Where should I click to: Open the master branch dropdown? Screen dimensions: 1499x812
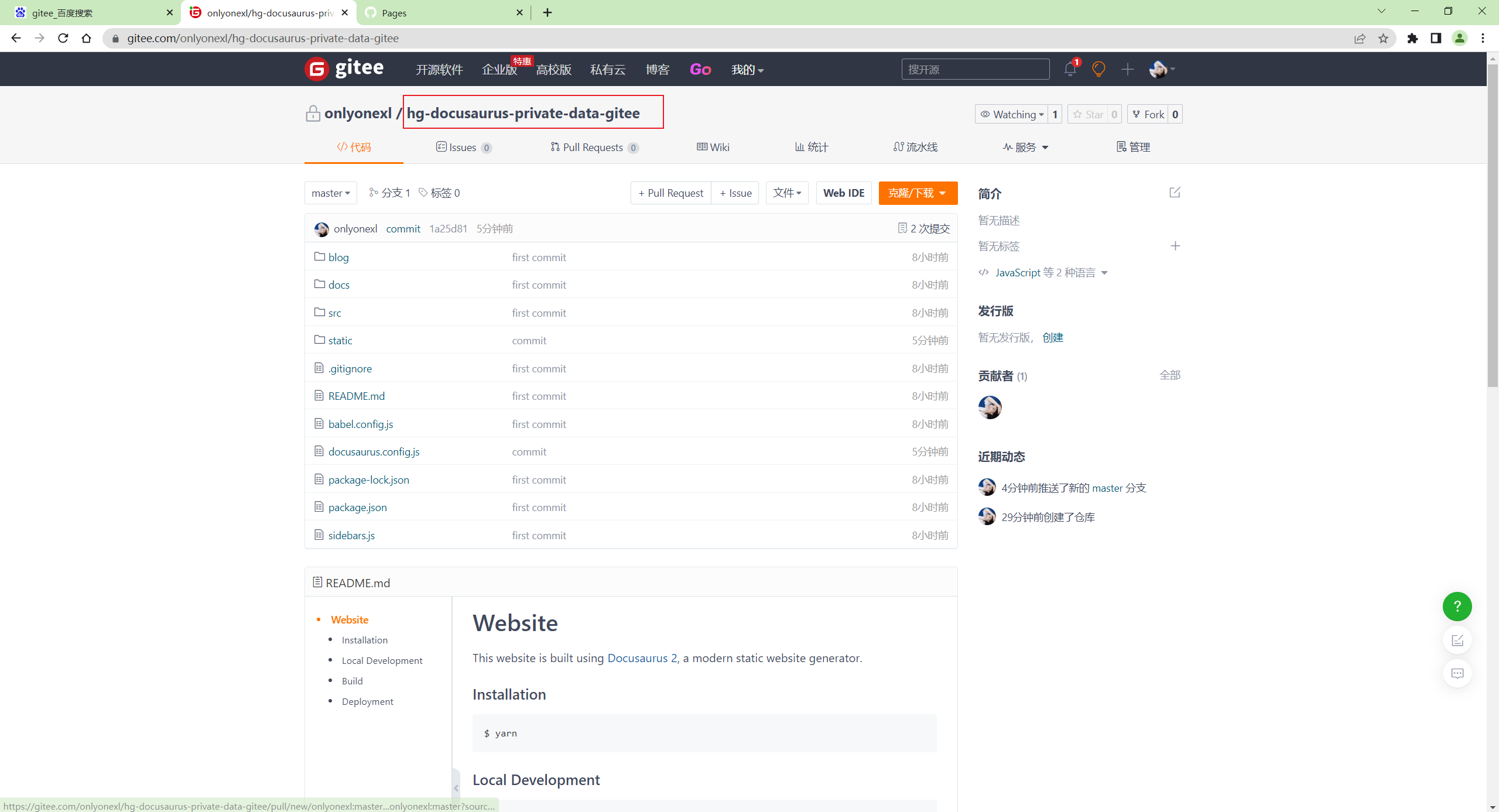click(x=330, y=193)
